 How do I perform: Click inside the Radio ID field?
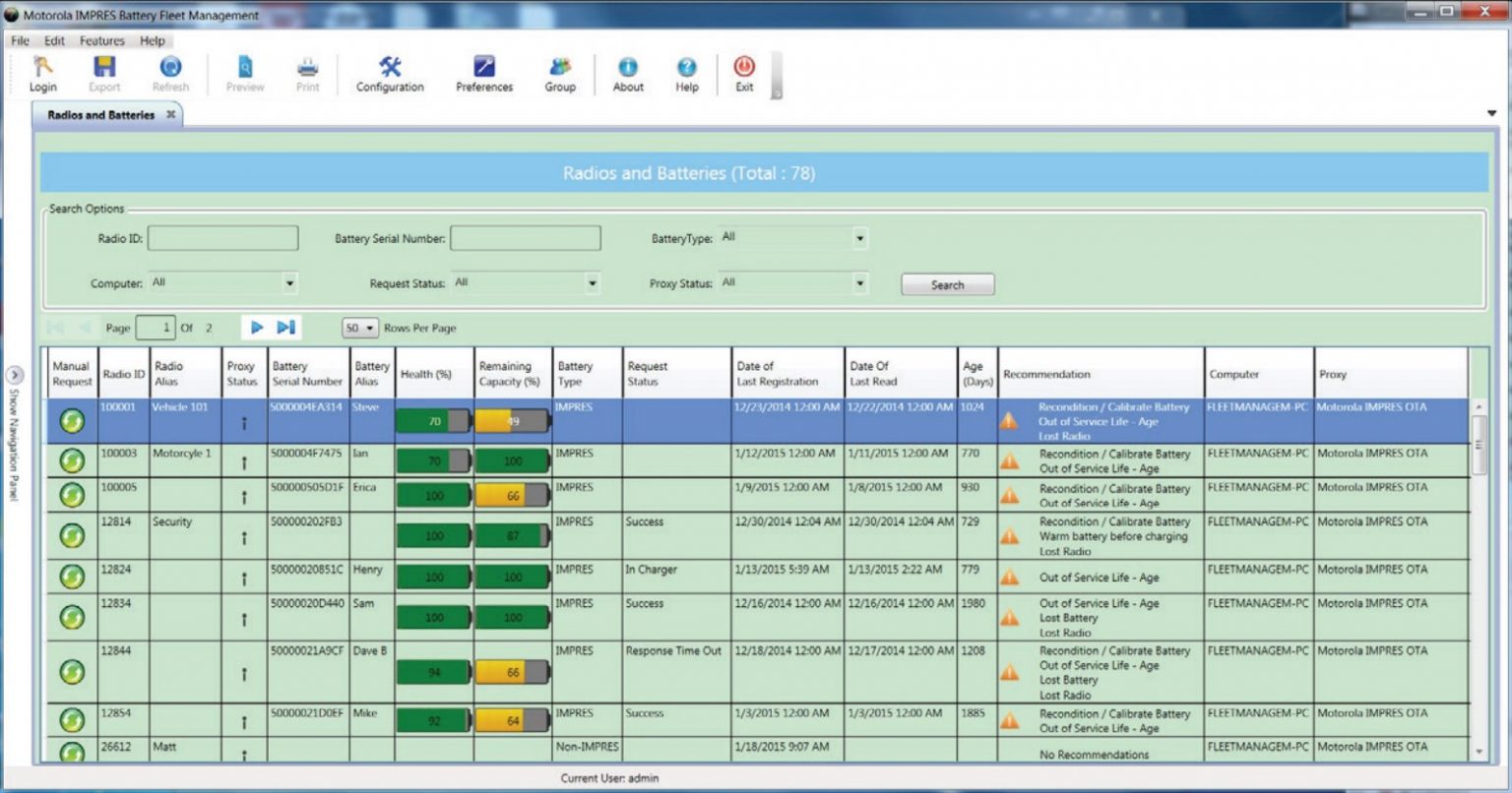coord(222,237)
